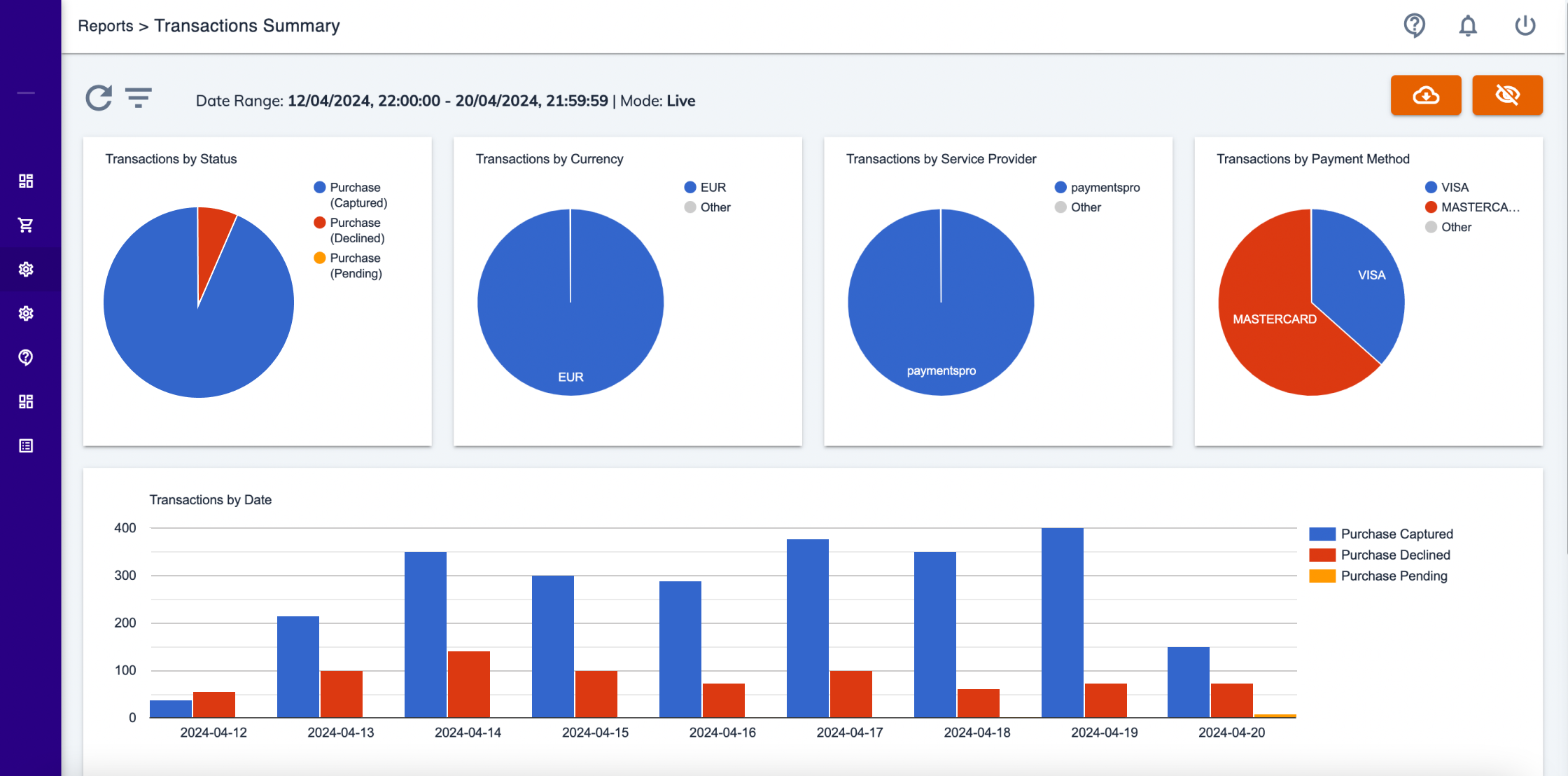Image resolution: width=1568 pixels, height=776 pixels.
Task: Click the VISA legend entry
Action: click(1446, 187)
